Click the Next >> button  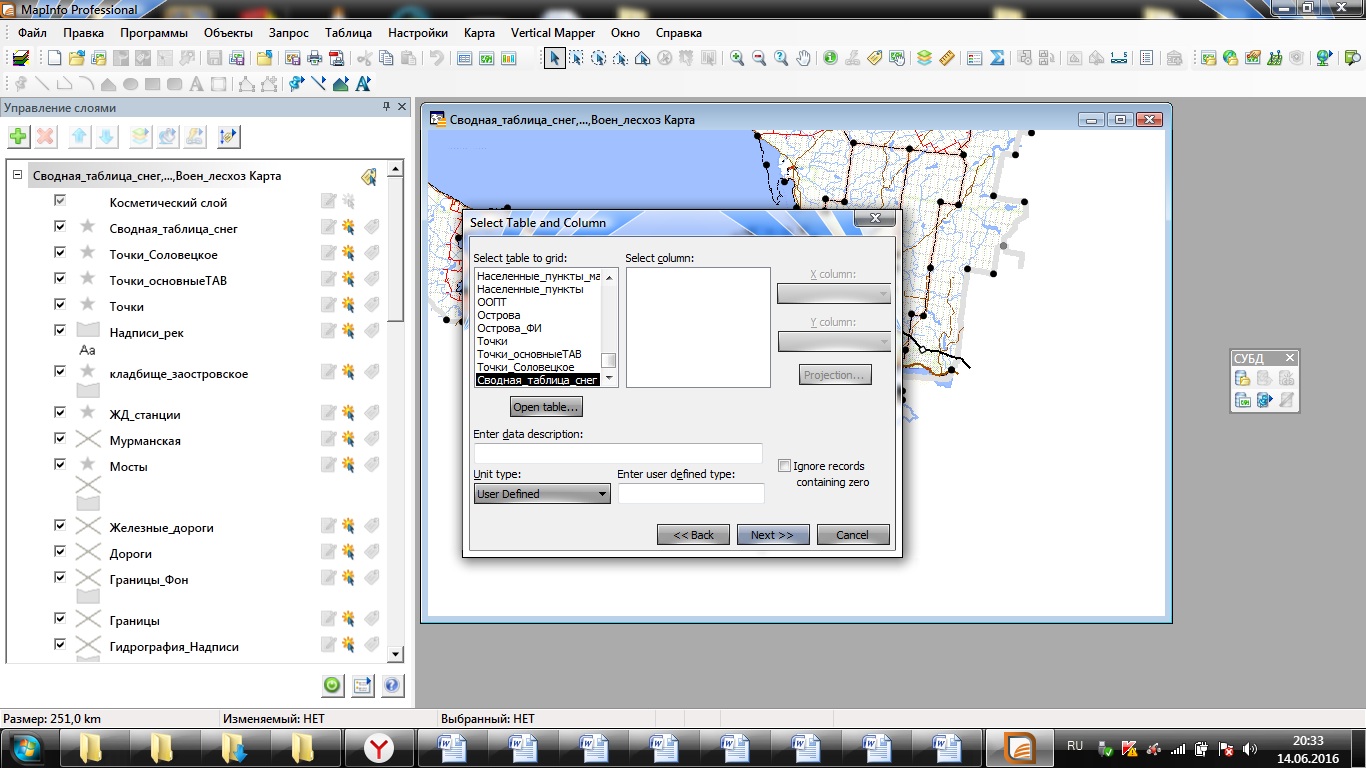[772, 535]
